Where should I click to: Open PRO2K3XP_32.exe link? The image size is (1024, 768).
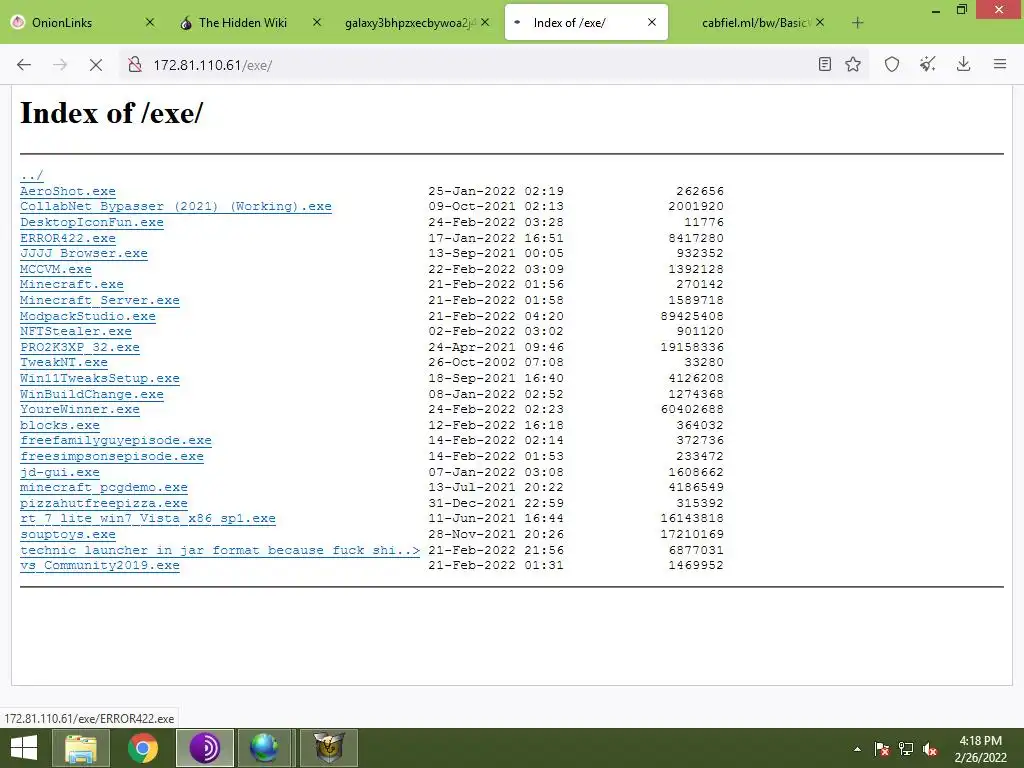tap(80, 347)
